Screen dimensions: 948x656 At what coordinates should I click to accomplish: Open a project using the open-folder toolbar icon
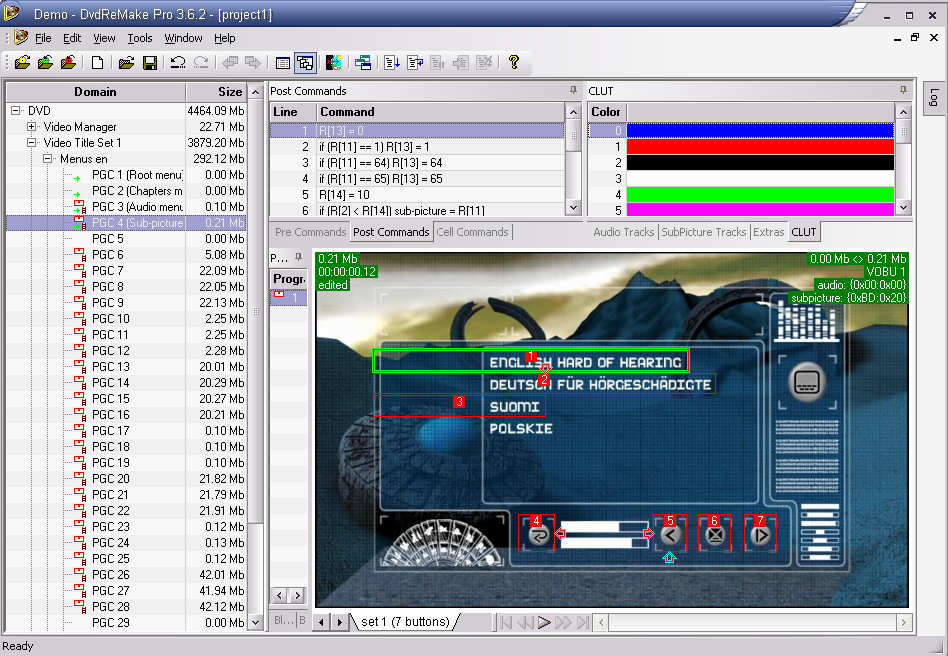126,62
